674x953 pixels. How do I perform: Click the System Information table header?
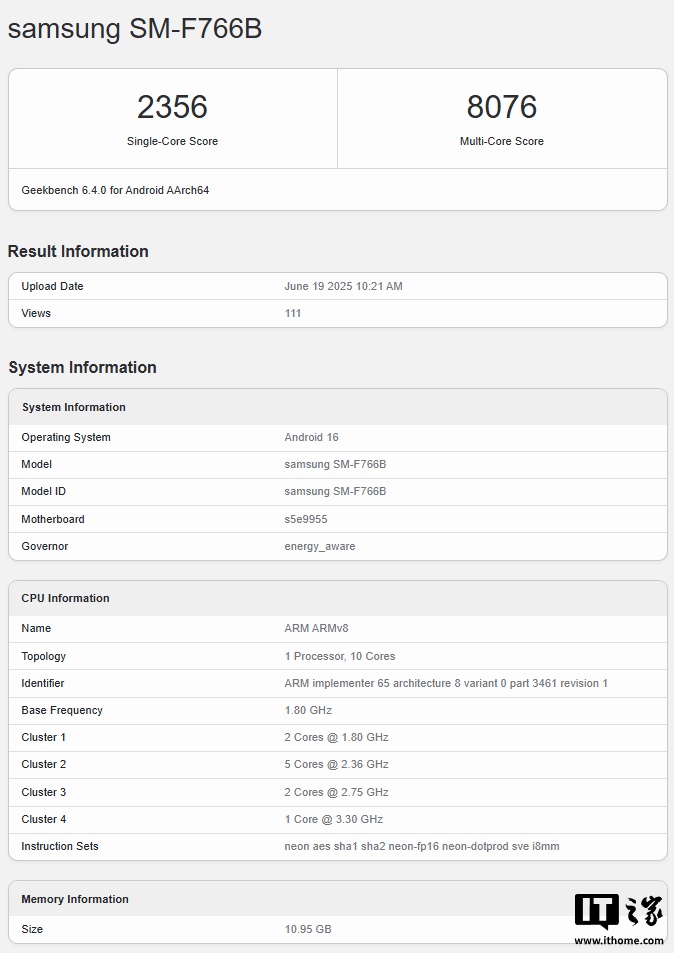[74, 407]
